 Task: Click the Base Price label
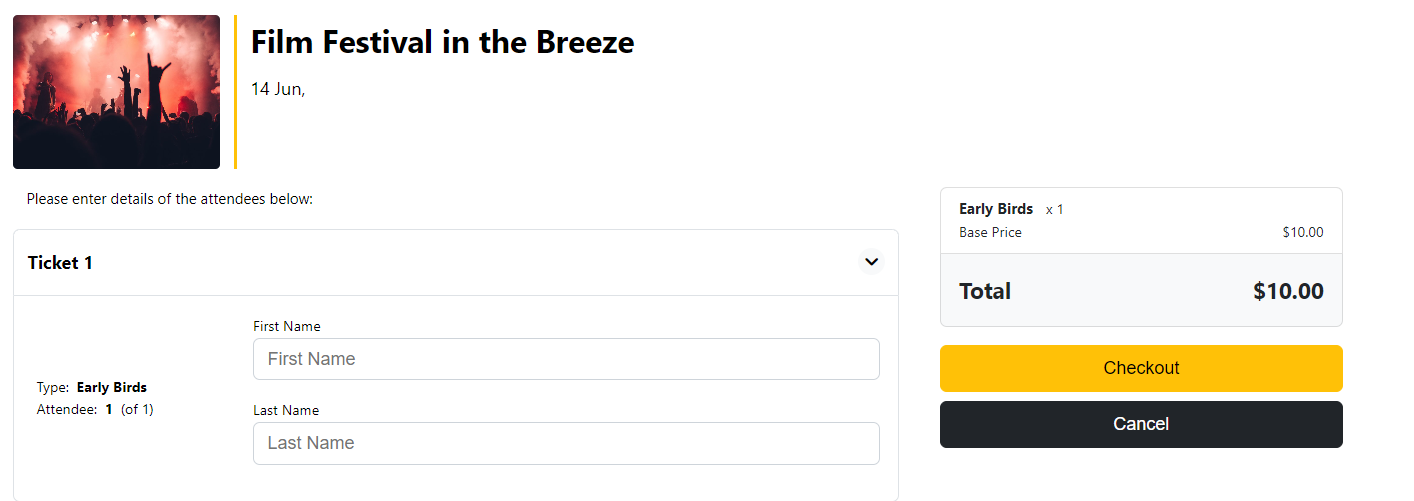tap(990, 233)
